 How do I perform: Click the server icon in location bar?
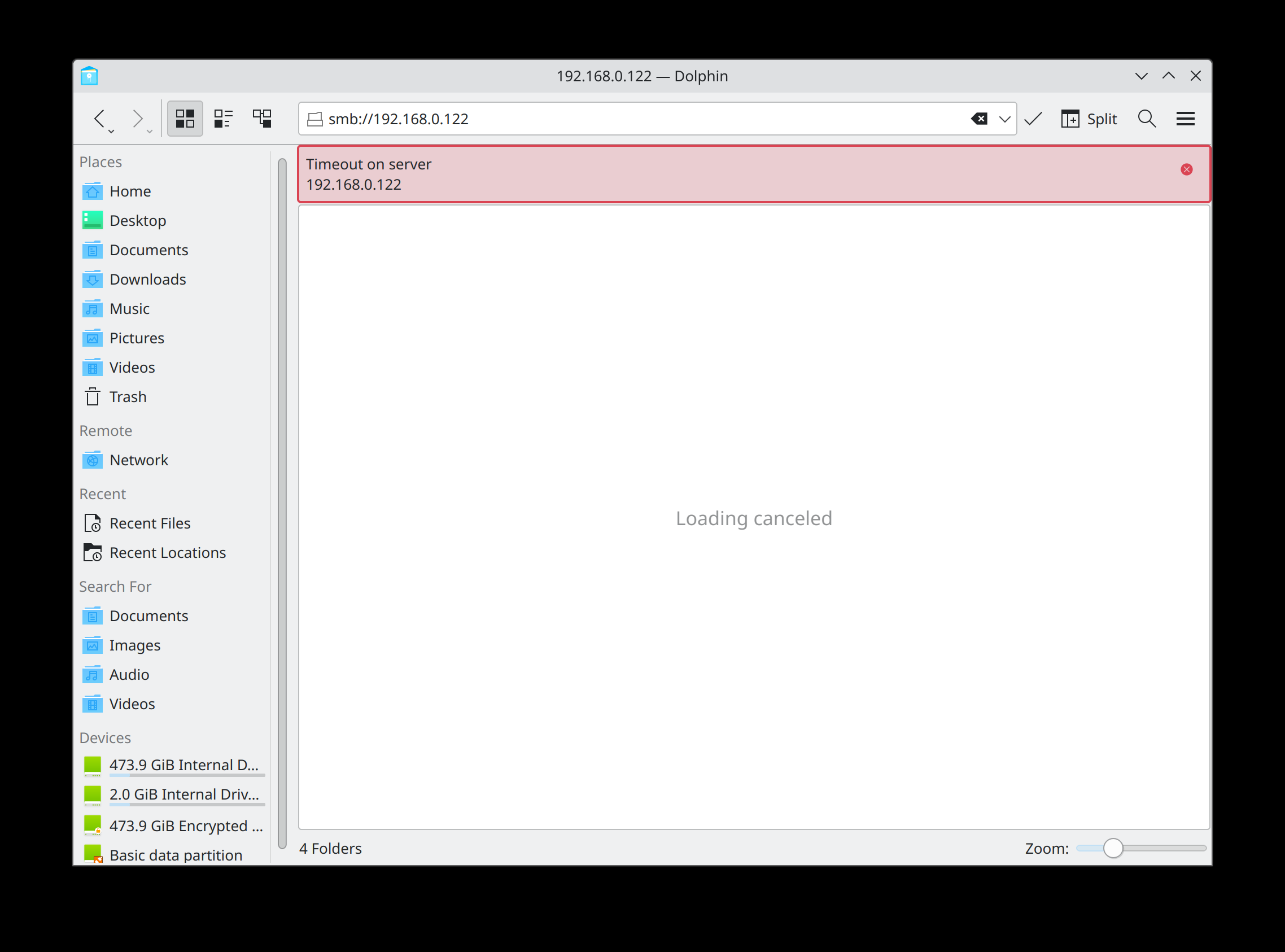(314, 119)
